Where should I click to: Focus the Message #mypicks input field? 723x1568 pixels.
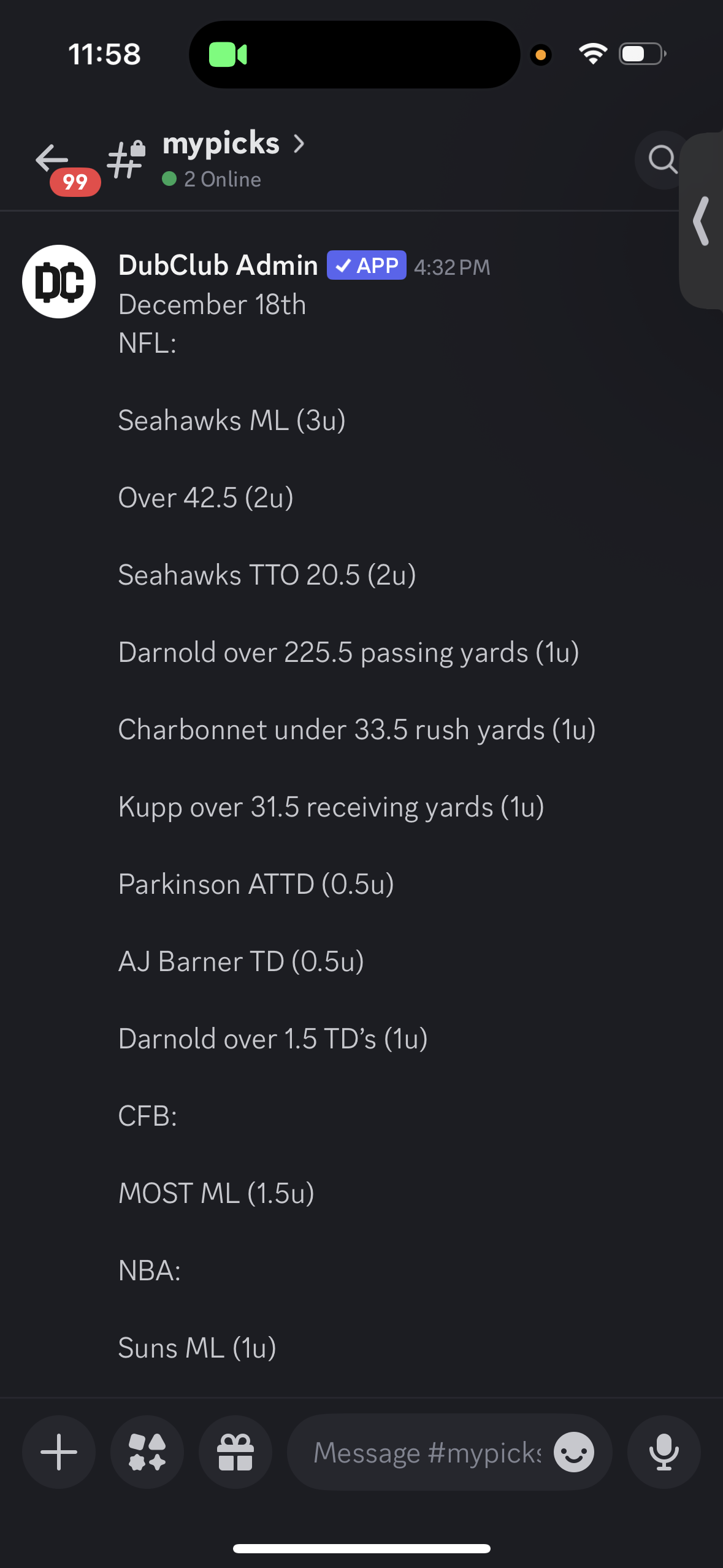point(427,1451)
